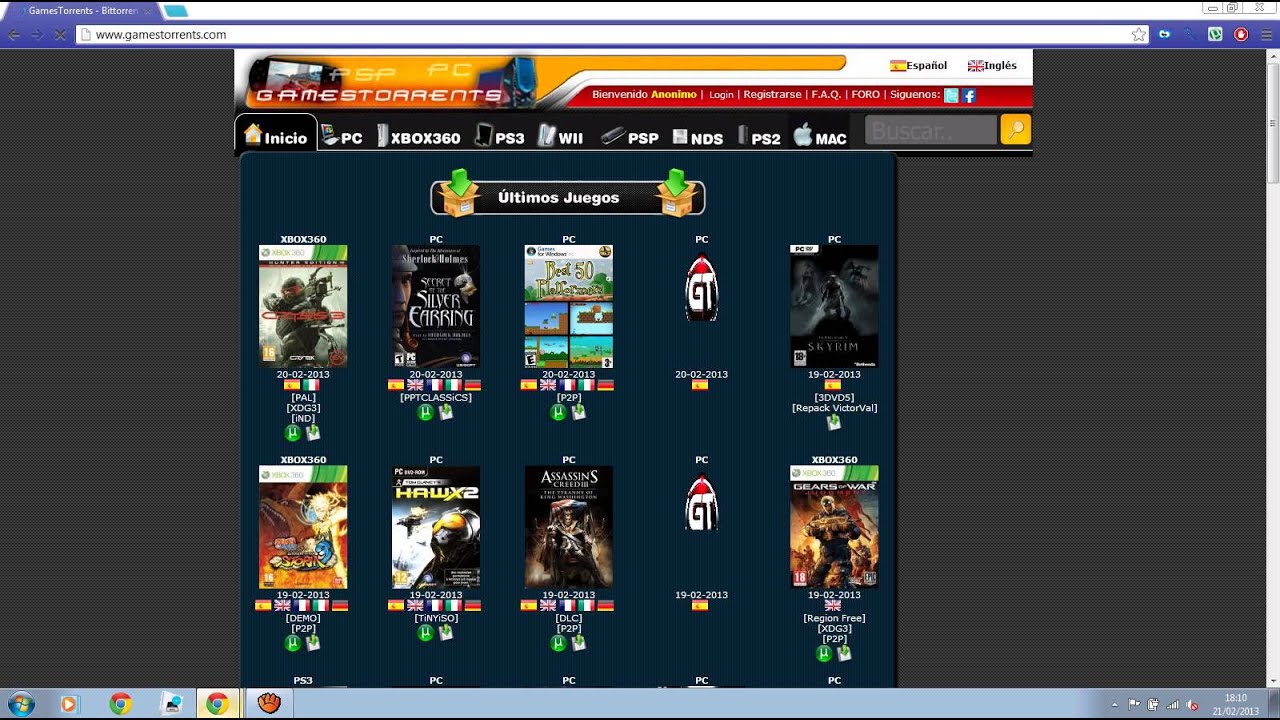This screenshot has width=1280, height=720.
Task: Open the PS3 section tab
Action: [499, 136]
